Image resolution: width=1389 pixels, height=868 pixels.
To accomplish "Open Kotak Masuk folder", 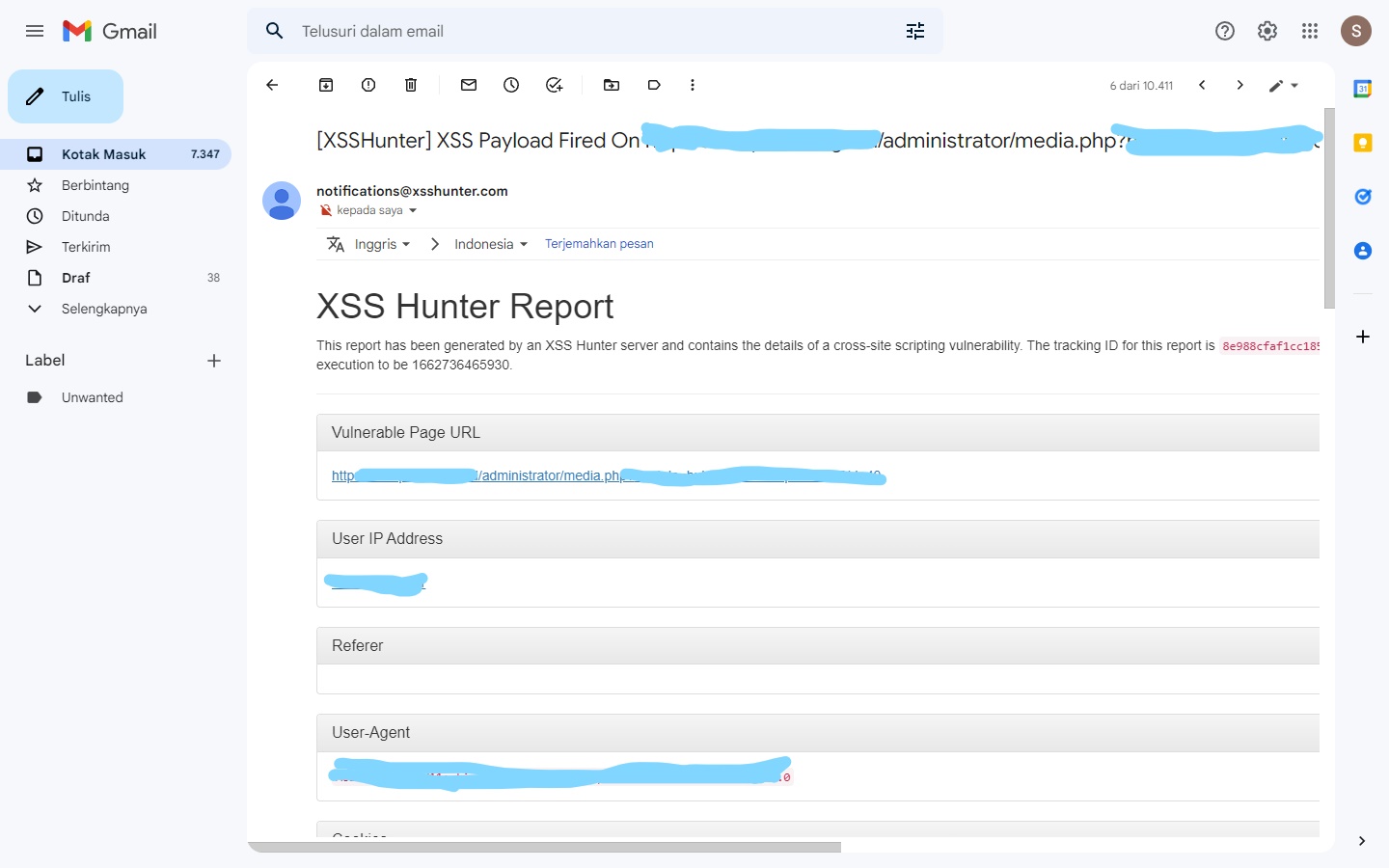I will tap(116, 154).
